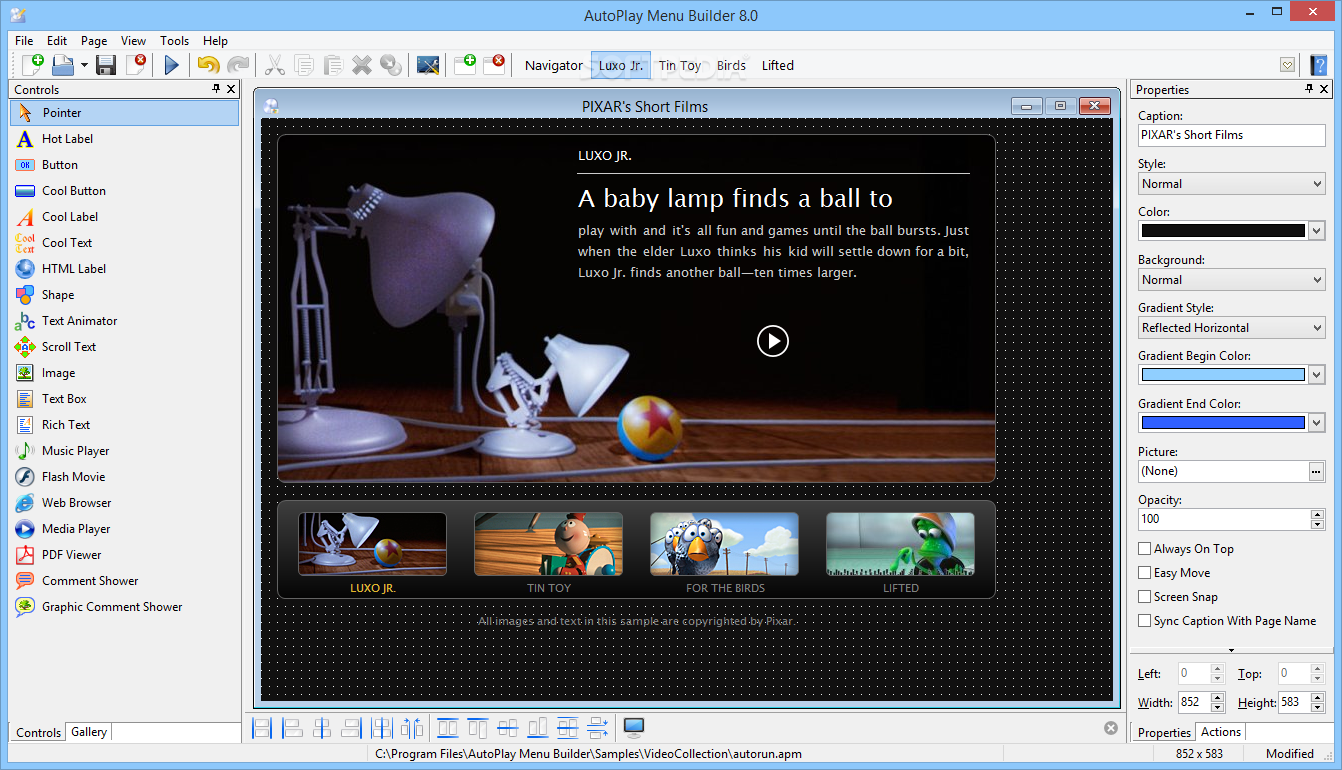Select the Flash Movie control
1342x770 pixels.
click(x=125, y=477)
